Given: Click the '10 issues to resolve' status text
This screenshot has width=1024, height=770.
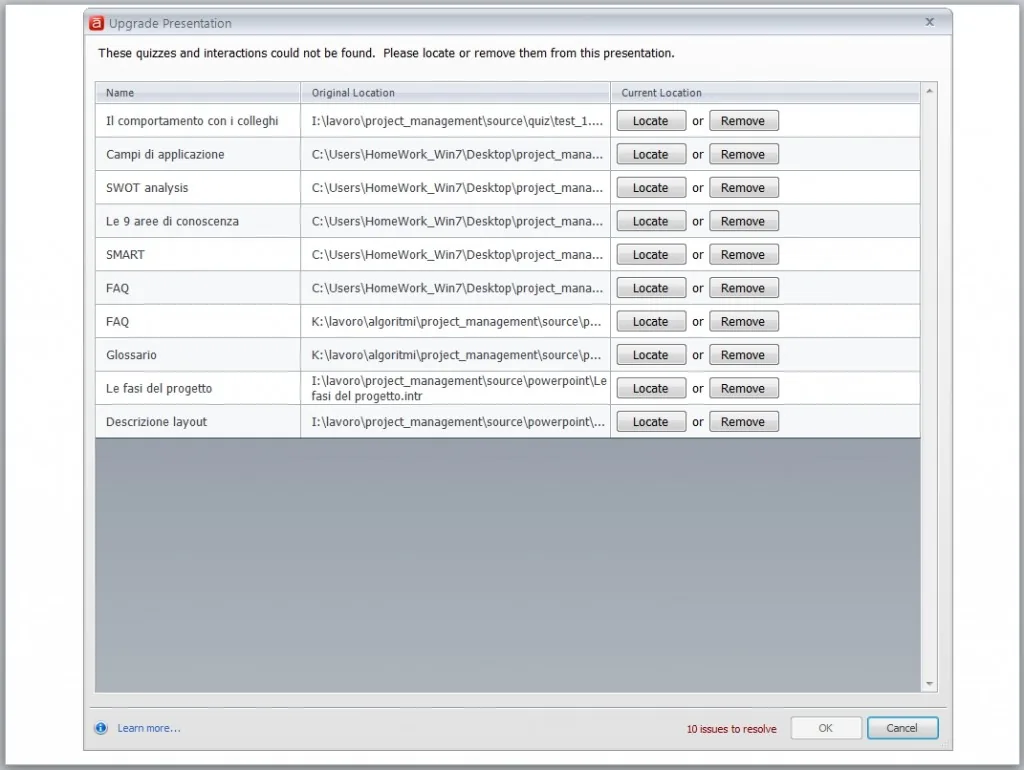Looking at the screenshot, I should (731, 729).
